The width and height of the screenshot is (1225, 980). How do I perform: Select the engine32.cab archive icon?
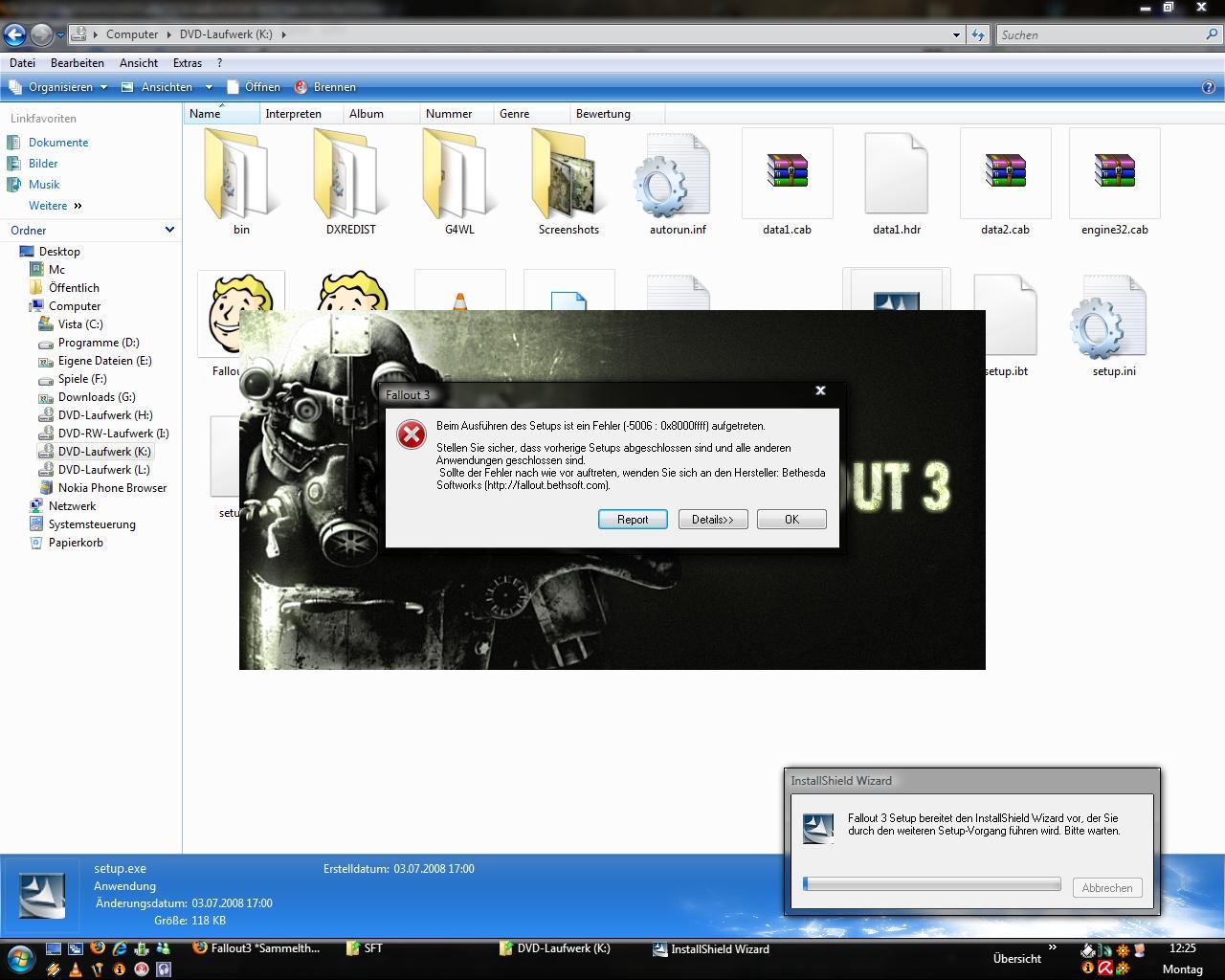tap(1114, 172)
